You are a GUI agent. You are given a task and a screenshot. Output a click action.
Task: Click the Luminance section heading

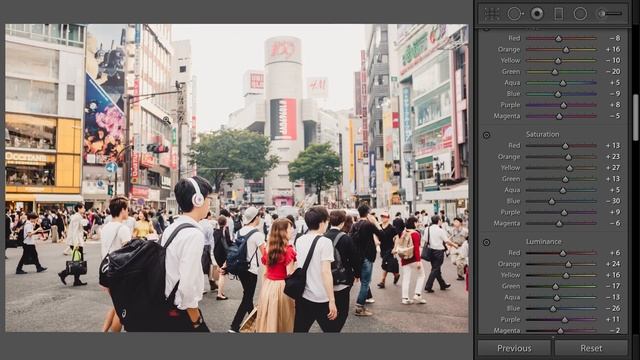point(543,242)
